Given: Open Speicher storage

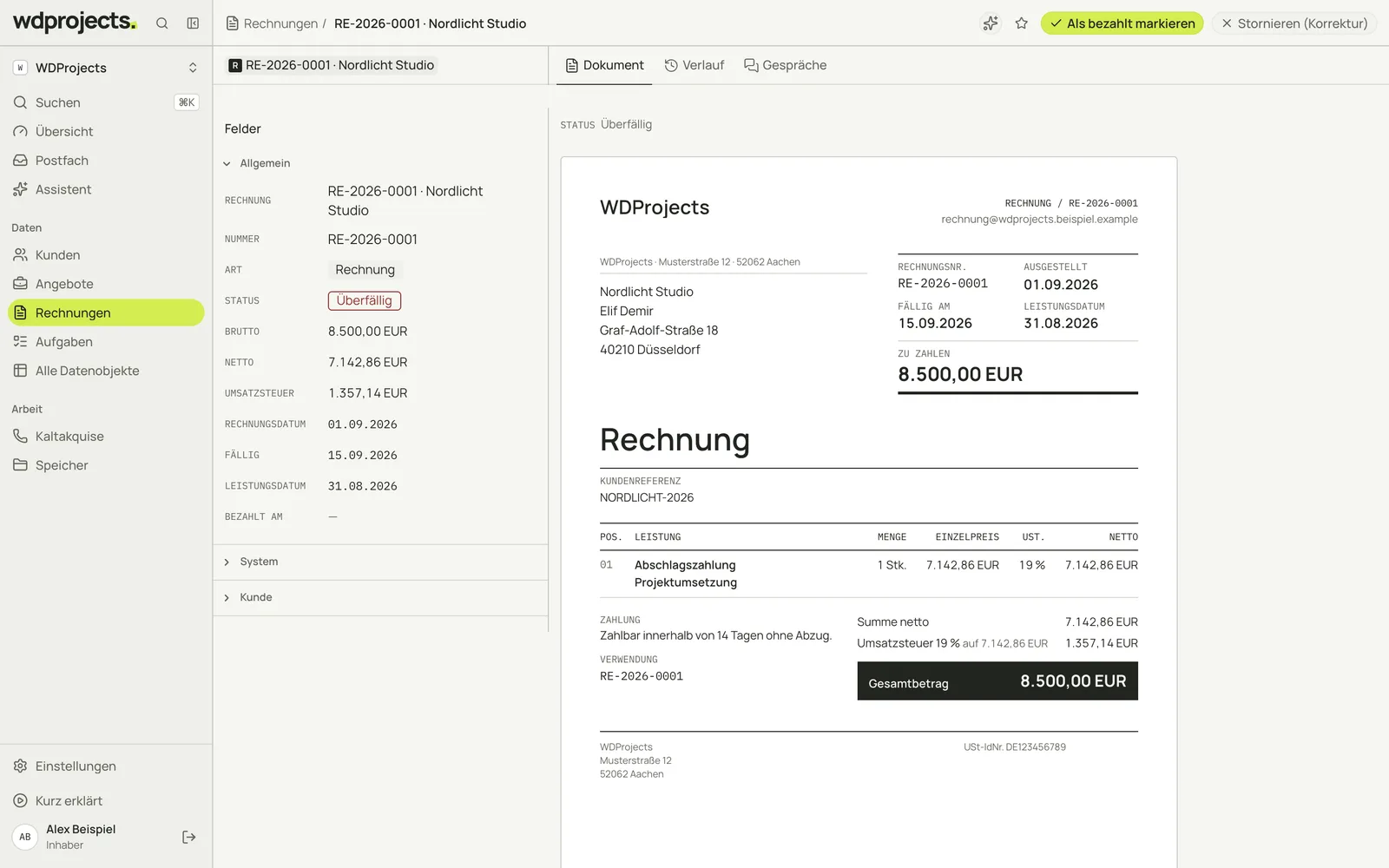Looking at the screenshot, I should (x=106, y=465).
